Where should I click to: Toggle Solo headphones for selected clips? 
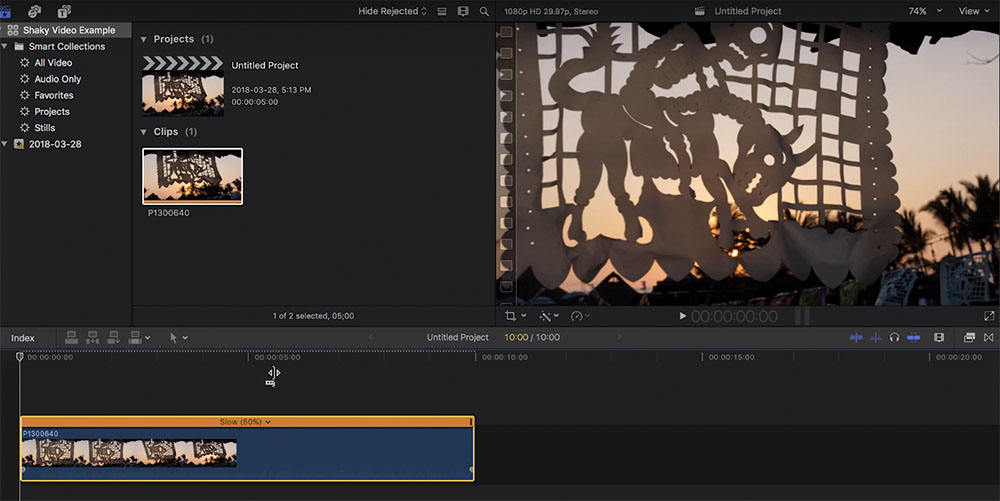[894, 337]
